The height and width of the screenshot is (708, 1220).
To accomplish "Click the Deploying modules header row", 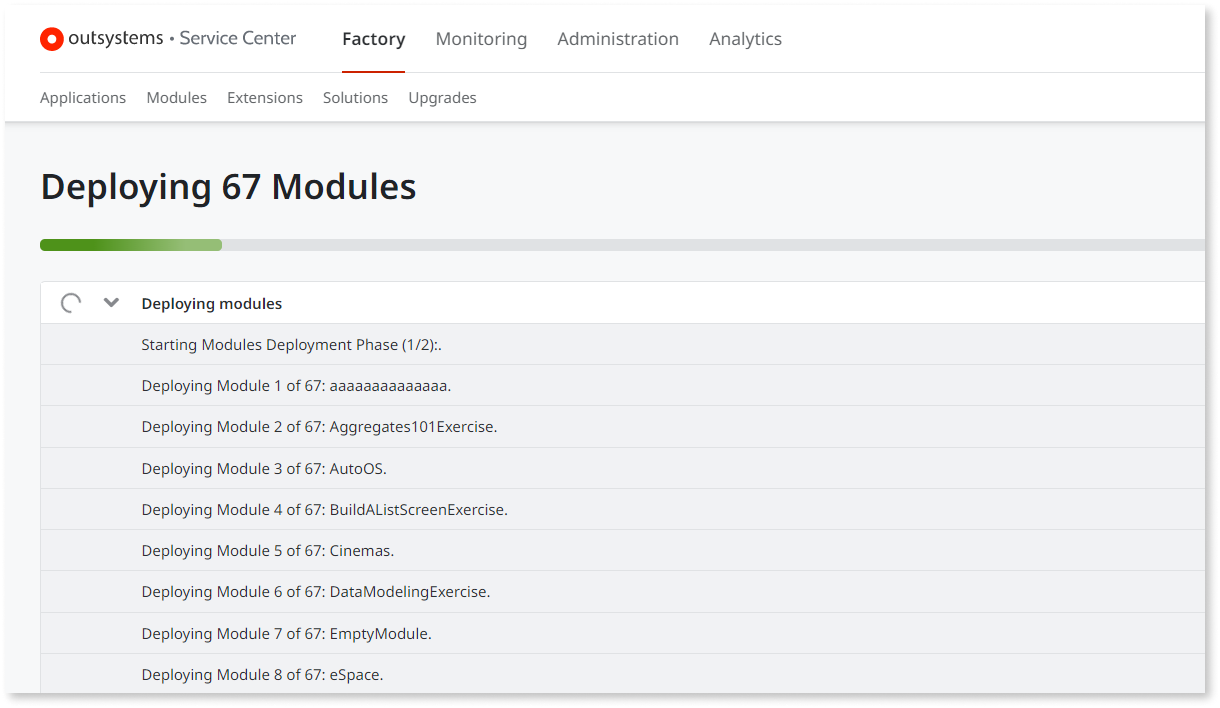I will coord(212,304).
